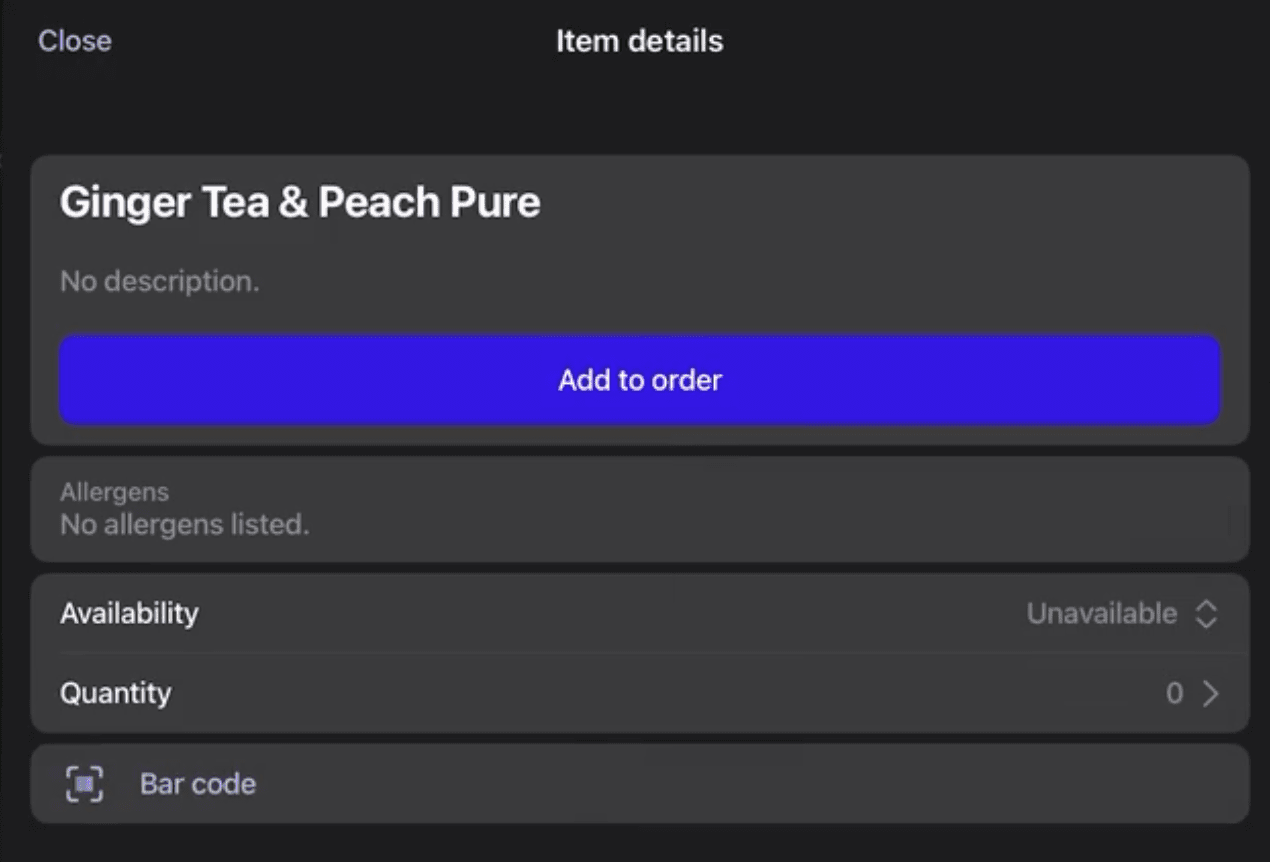The height and width of the screenshot is (862, 1270).
Task: Select the Ginger Tea & Peach Pure title
Action: coord(299,202)
